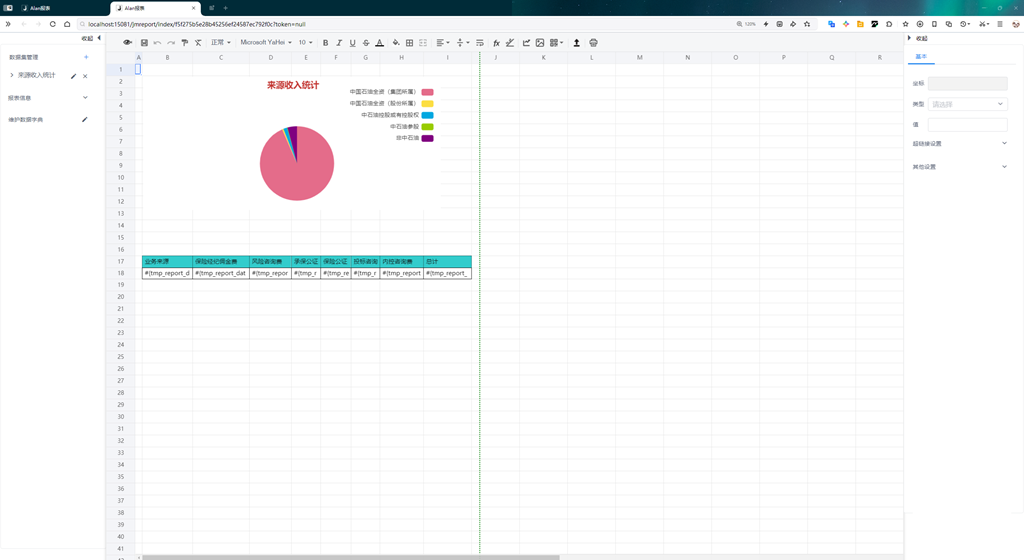The height and width of the screenshot is (560, 1024).
Task: Open the font color picker
Action: click(379, 42)
